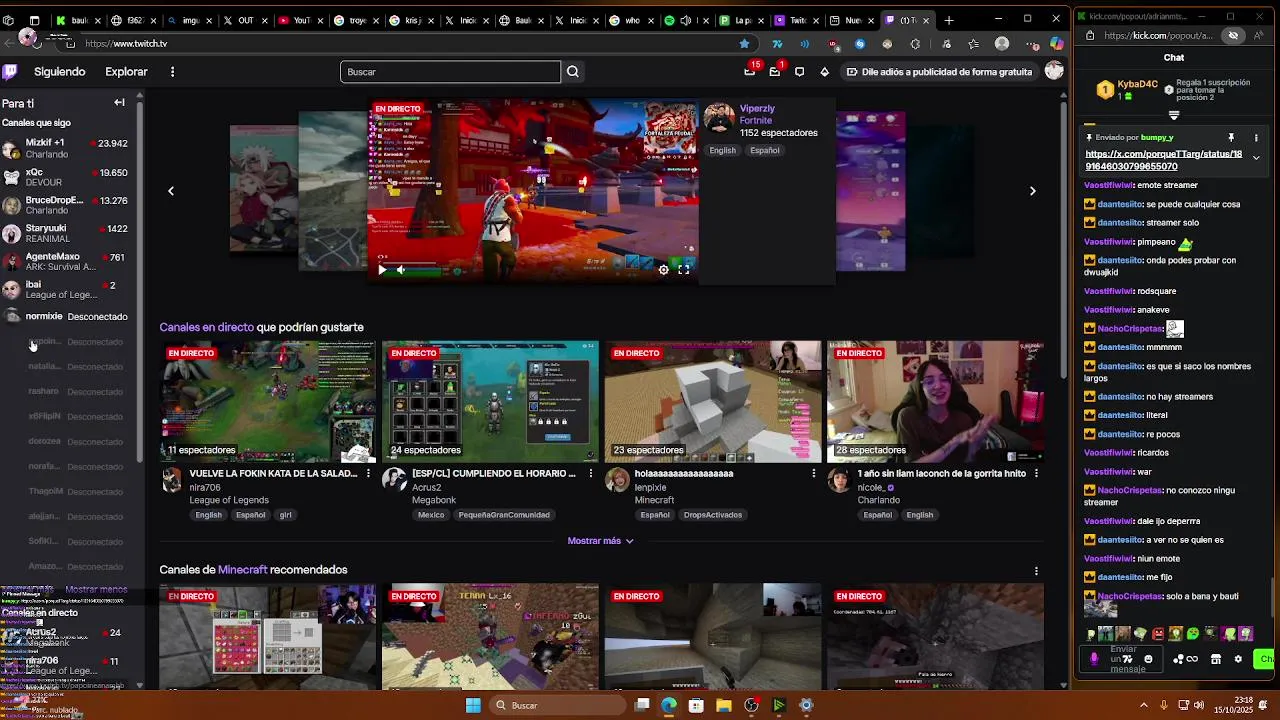Open the Explorar tab
This screenshot has height=720, width=1280.
point(126,72)
